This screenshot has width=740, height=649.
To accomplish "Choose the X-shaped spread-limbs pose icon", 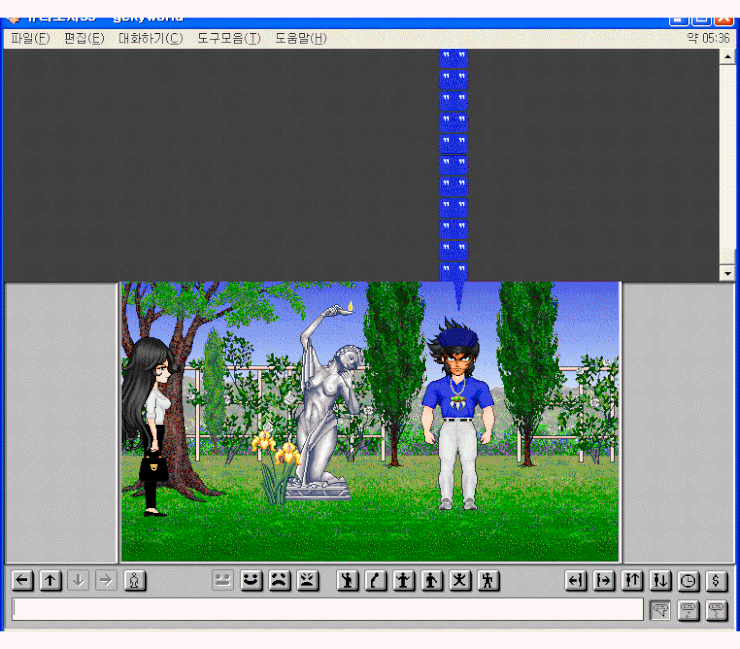I will tap(460, 580).
